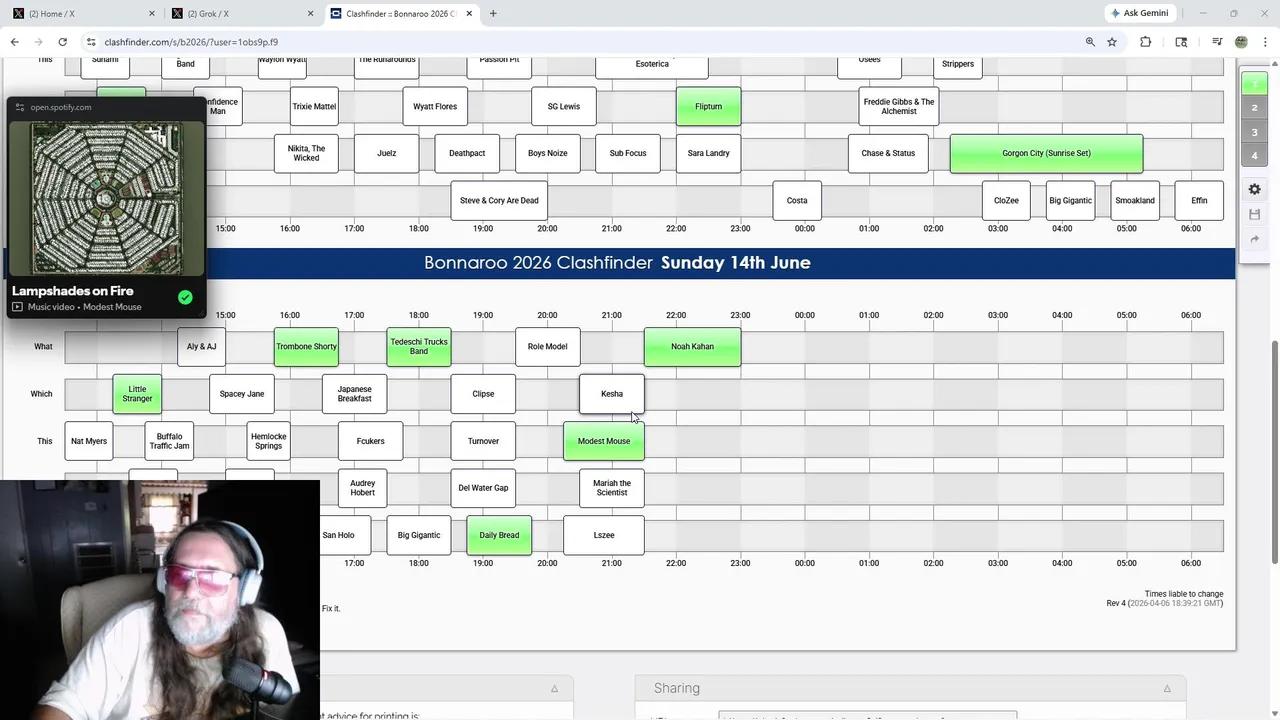Image resolution: width=1280 pixels, height=720 pixels.
Task: Select the Steve & Cory Are Dead block
Action: (x=499, y=200)
